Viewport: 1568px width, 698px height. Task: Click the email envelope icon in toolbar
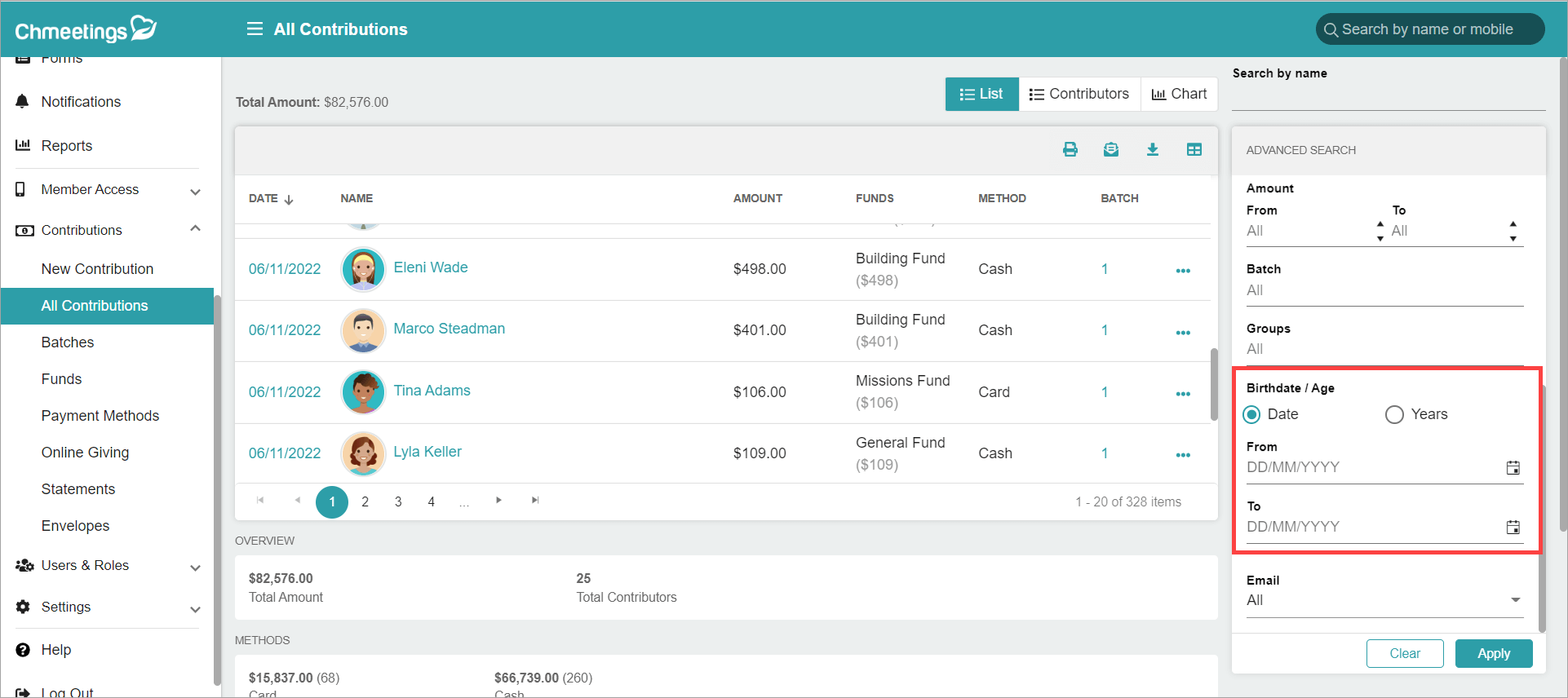click(1111, 149)
